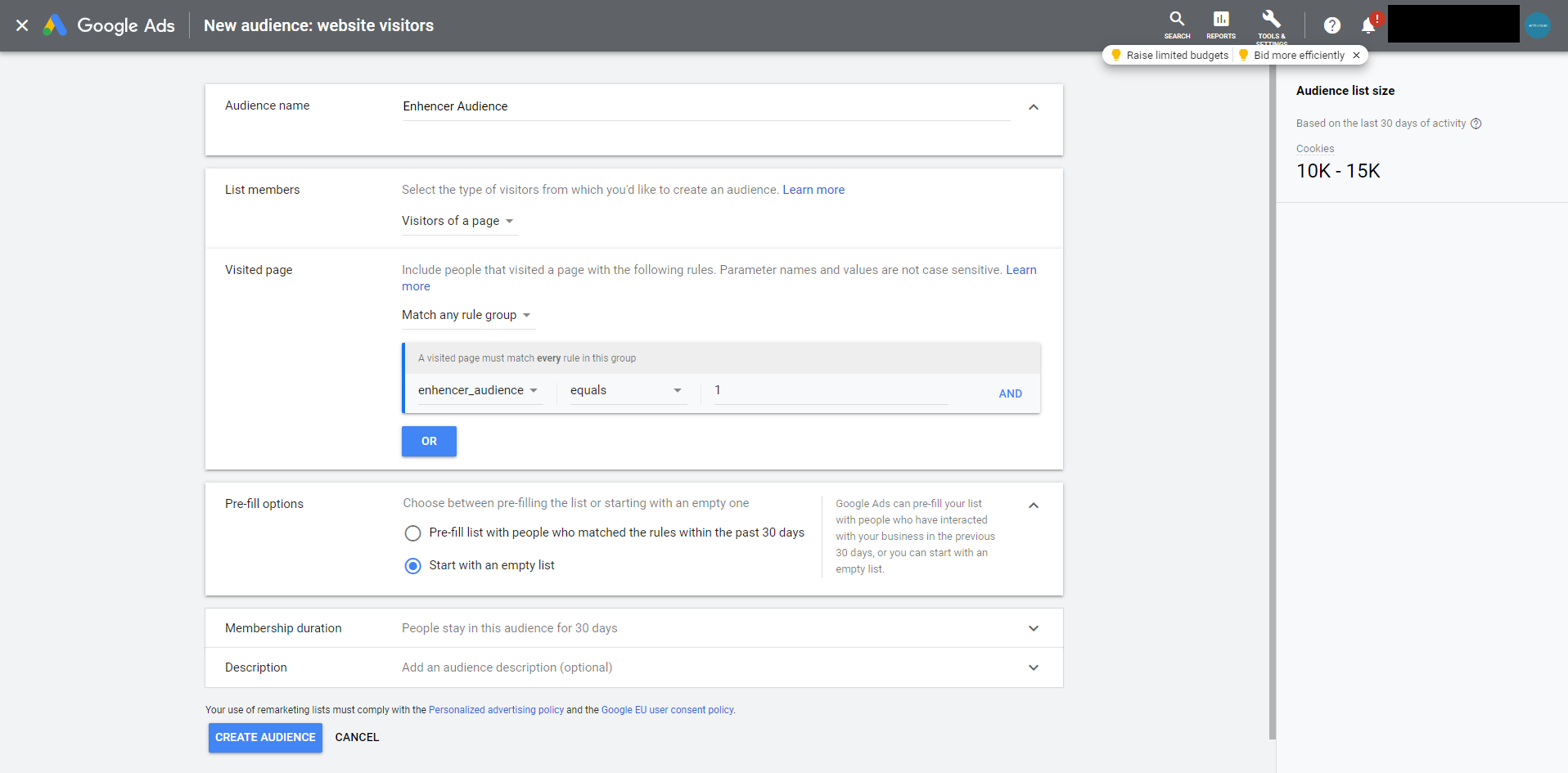Click the rule value field containing 1
This screenshot has width=1568, height=773.
click(x=831, y=390)
